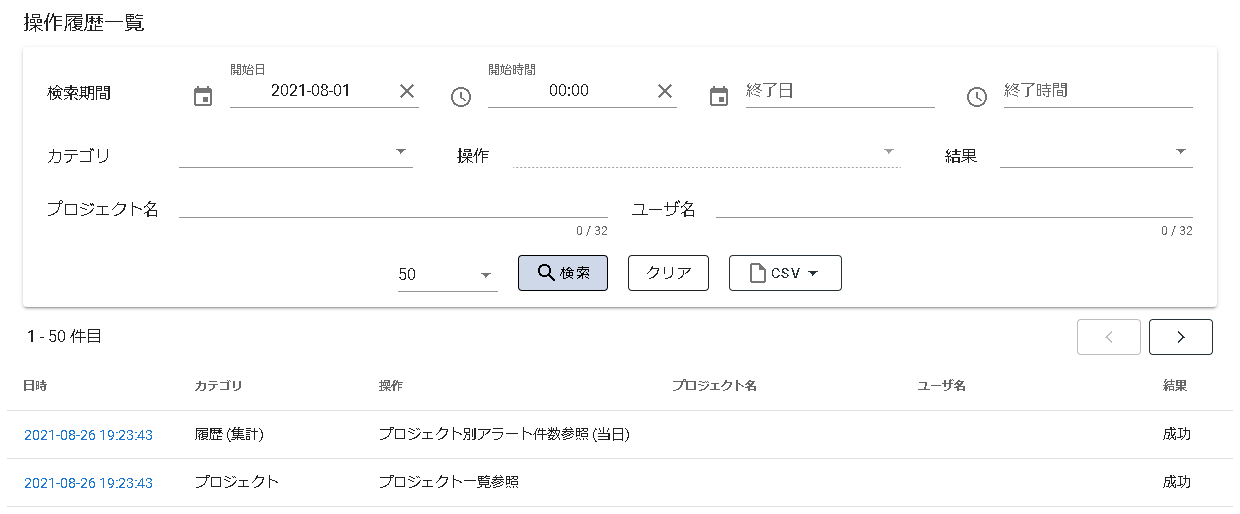Focus the 終了時間 end time field
Screen dimensions: 1240x514
coord(1096,91)
